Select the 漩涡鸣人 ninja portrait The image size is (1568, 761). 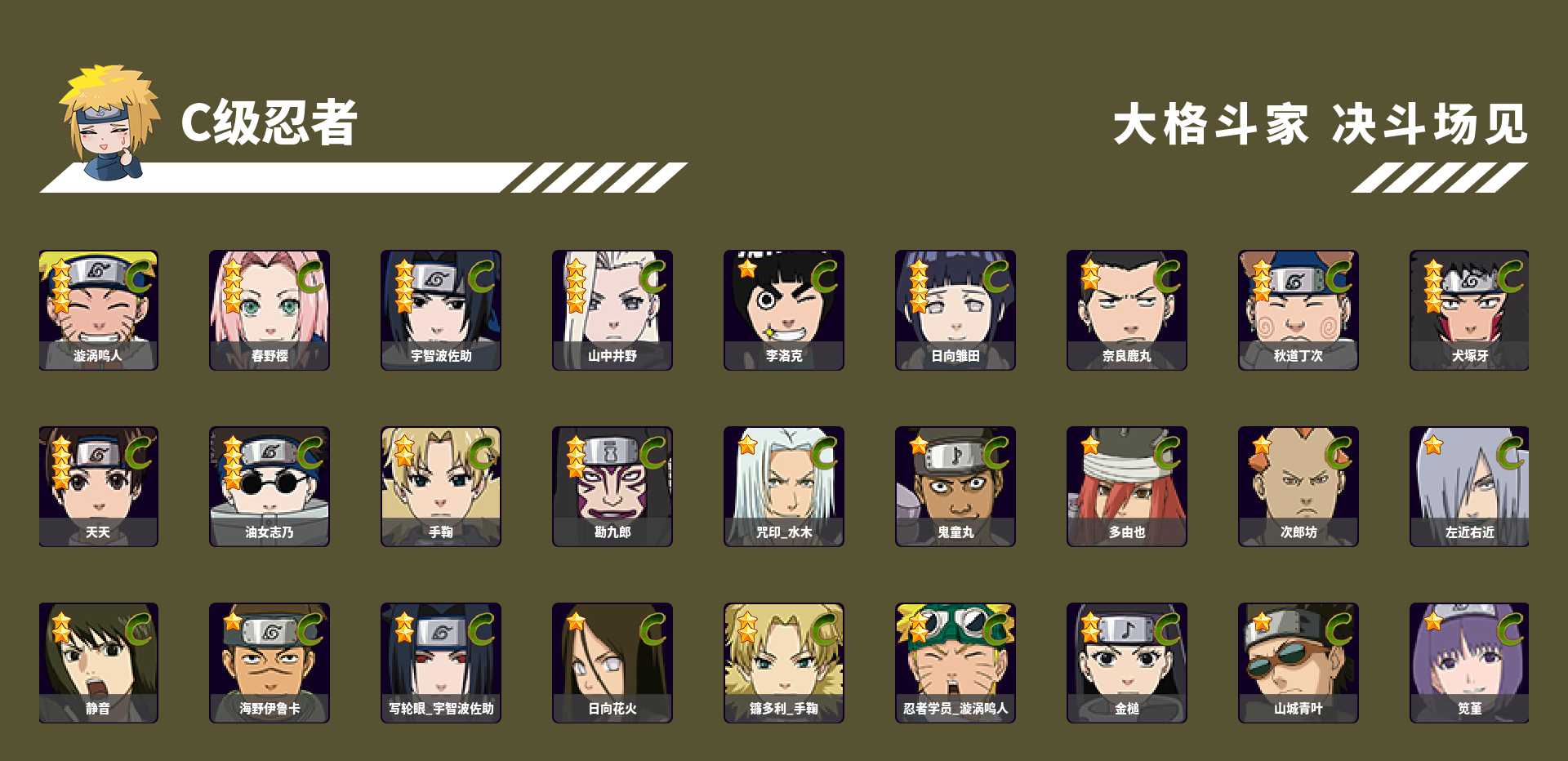[x=98, y=310]
